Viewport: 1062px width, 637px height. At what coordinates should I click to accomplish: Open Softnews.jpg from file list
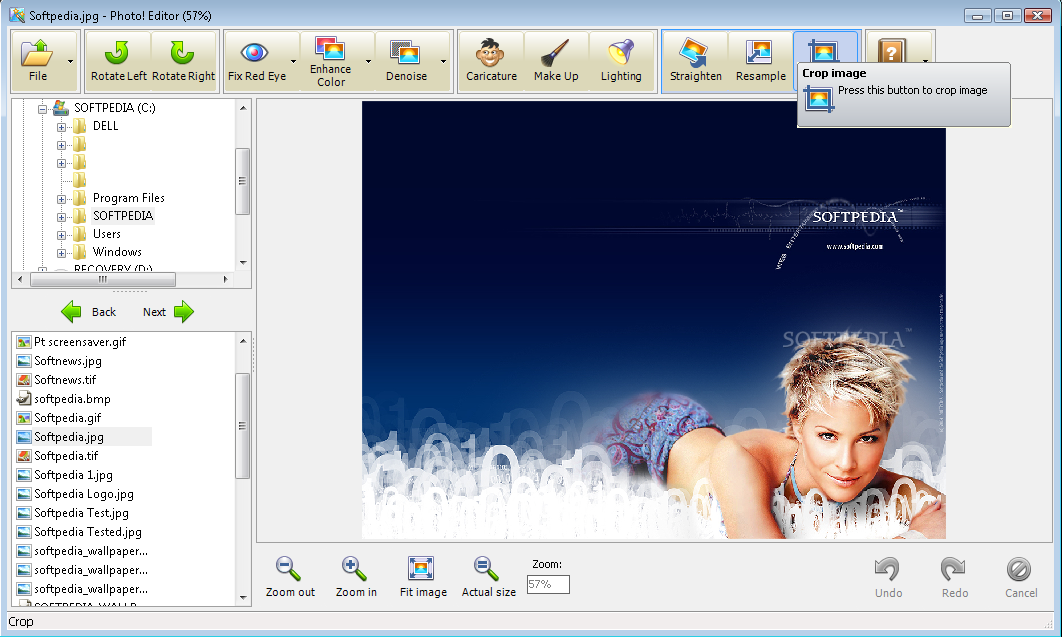coord(68,361)
